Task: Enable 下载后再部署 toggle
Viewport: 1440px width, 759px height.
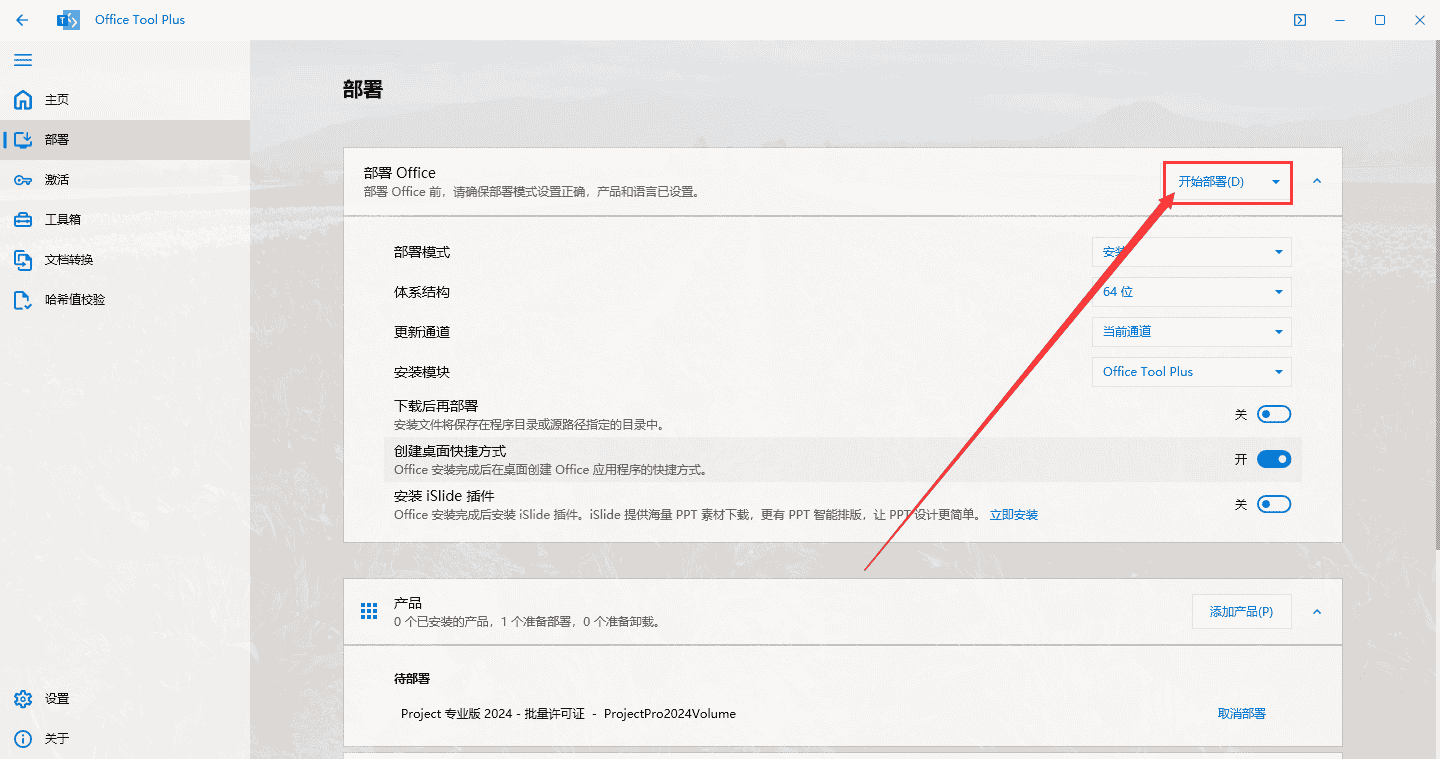Action: tap(1274, 414)
